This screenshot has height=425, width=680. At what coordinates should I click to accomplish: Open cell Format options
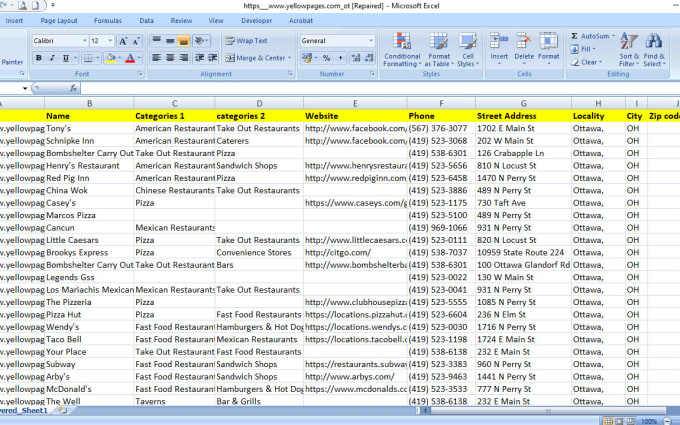(x=549, y=49)
